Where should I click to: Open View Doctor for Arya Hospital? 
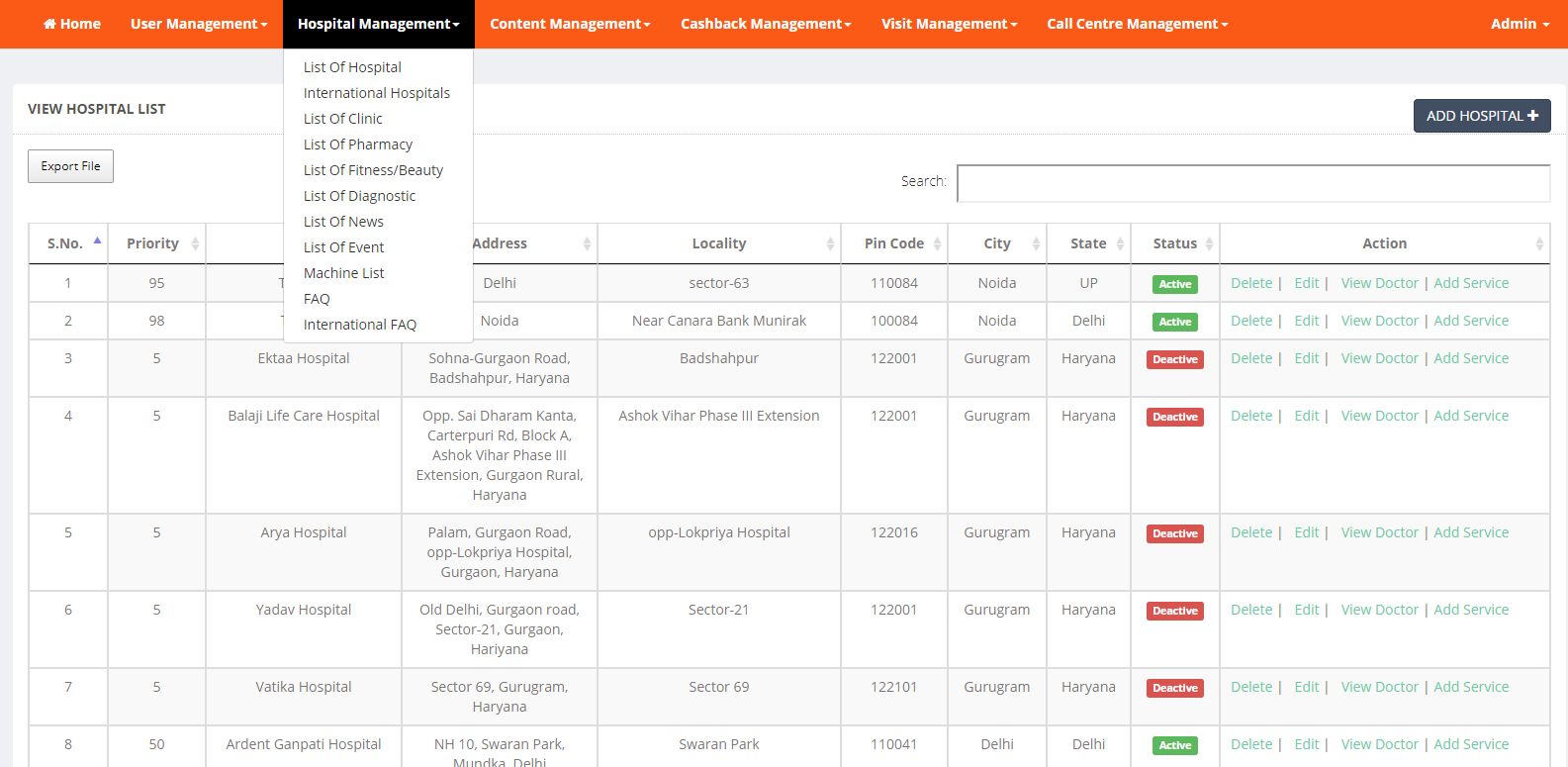tap(1379, 532)
